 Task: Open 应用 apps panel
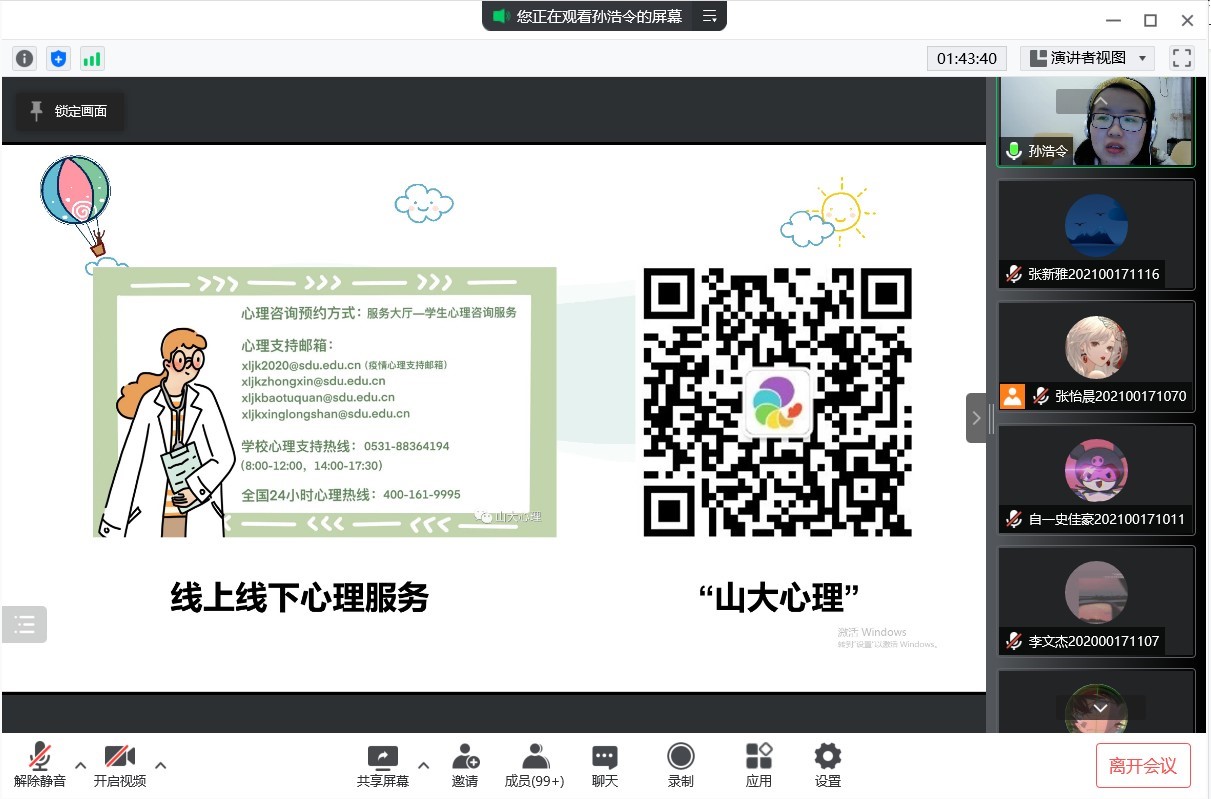point(759,765)
